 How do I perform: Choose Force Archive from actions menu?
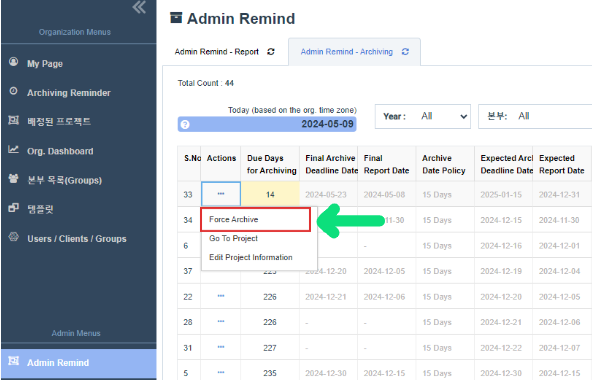click(x=256, y=219)
